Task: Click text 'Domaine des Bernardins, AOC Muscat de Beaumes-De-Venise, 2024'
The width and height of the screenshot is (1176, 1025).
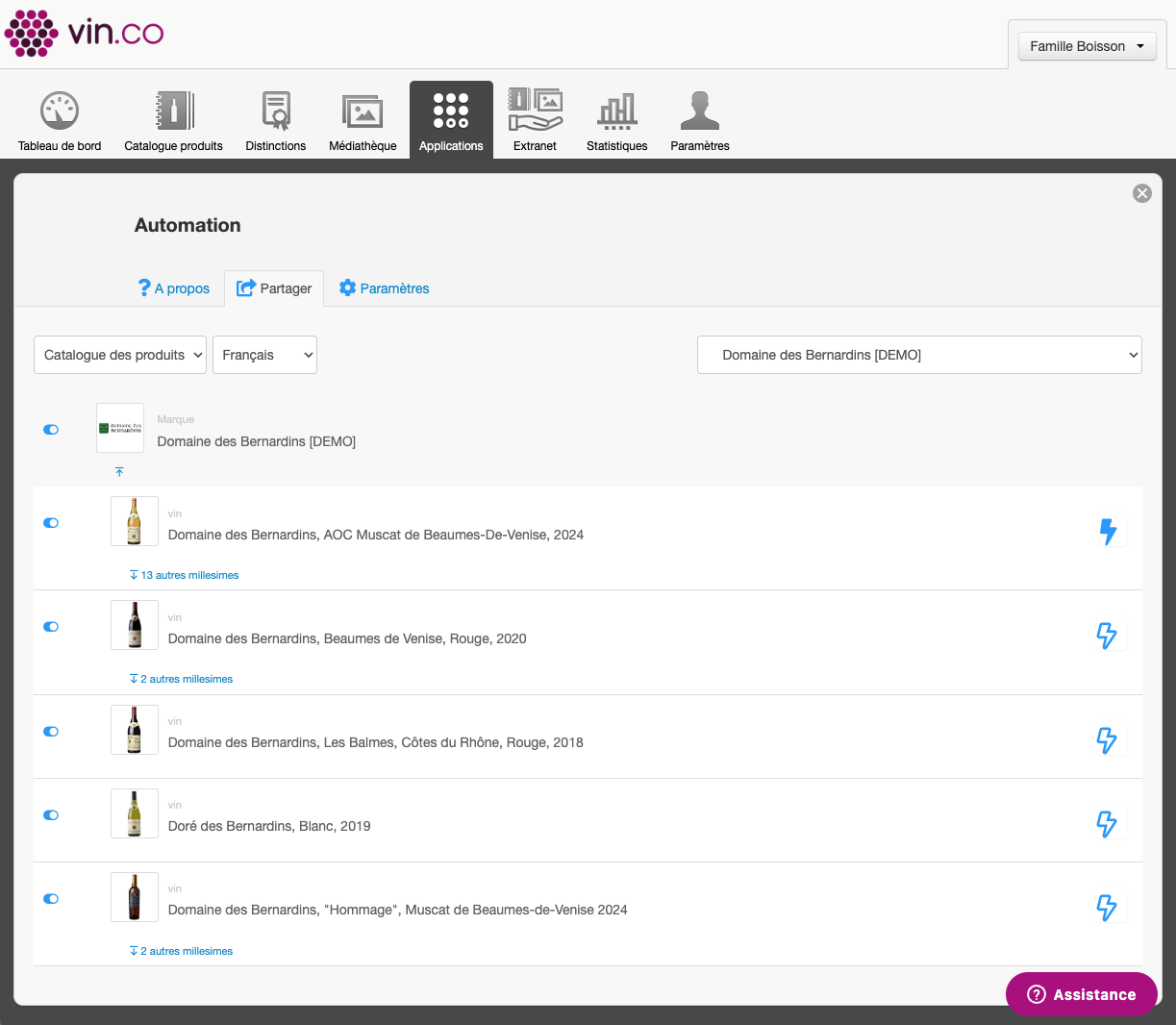Action: pyautogui.click(x=376, y=535)
